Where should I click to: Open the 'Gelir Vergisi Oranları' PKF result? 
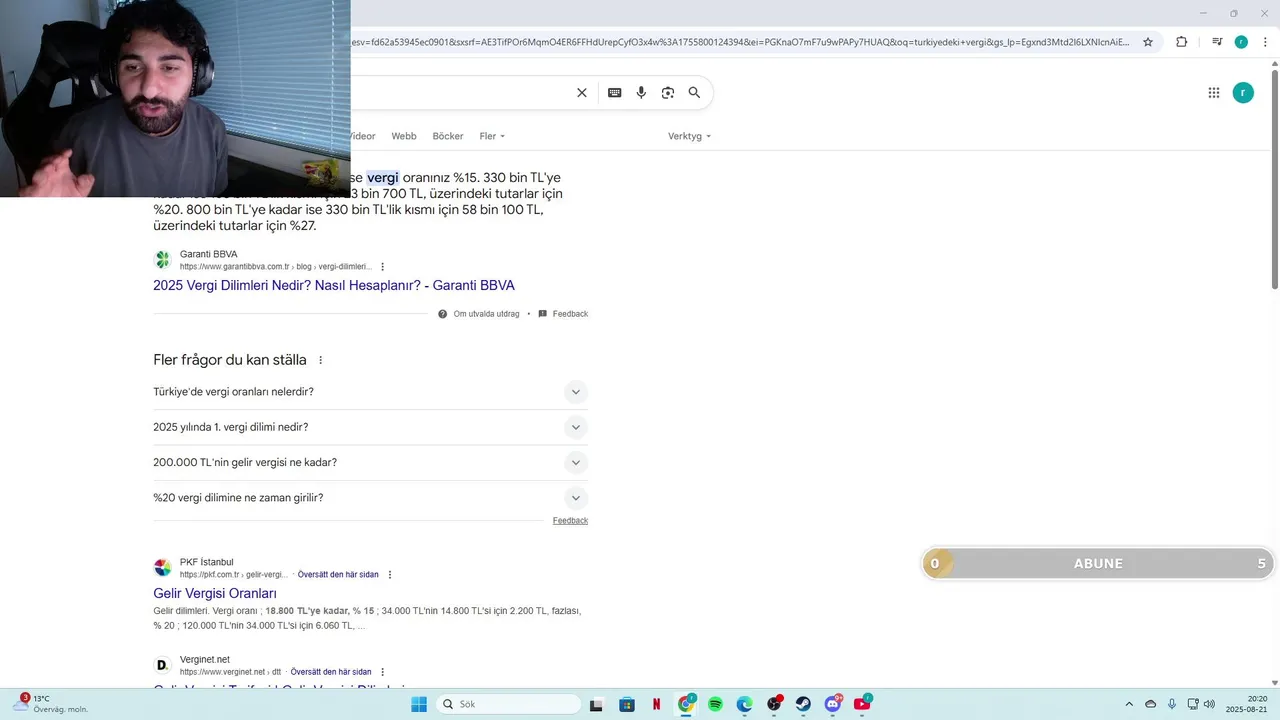(x=215, y=594)
